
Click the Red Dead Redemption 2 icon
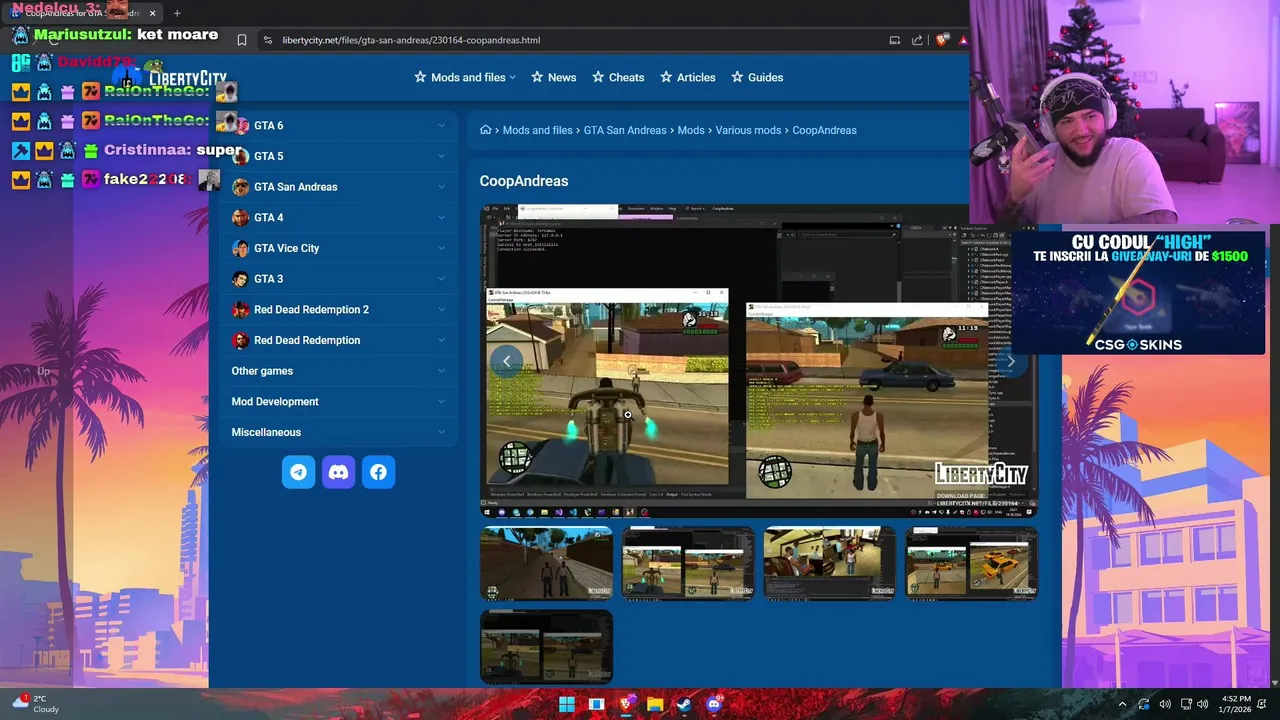click(x=240, y=310)
